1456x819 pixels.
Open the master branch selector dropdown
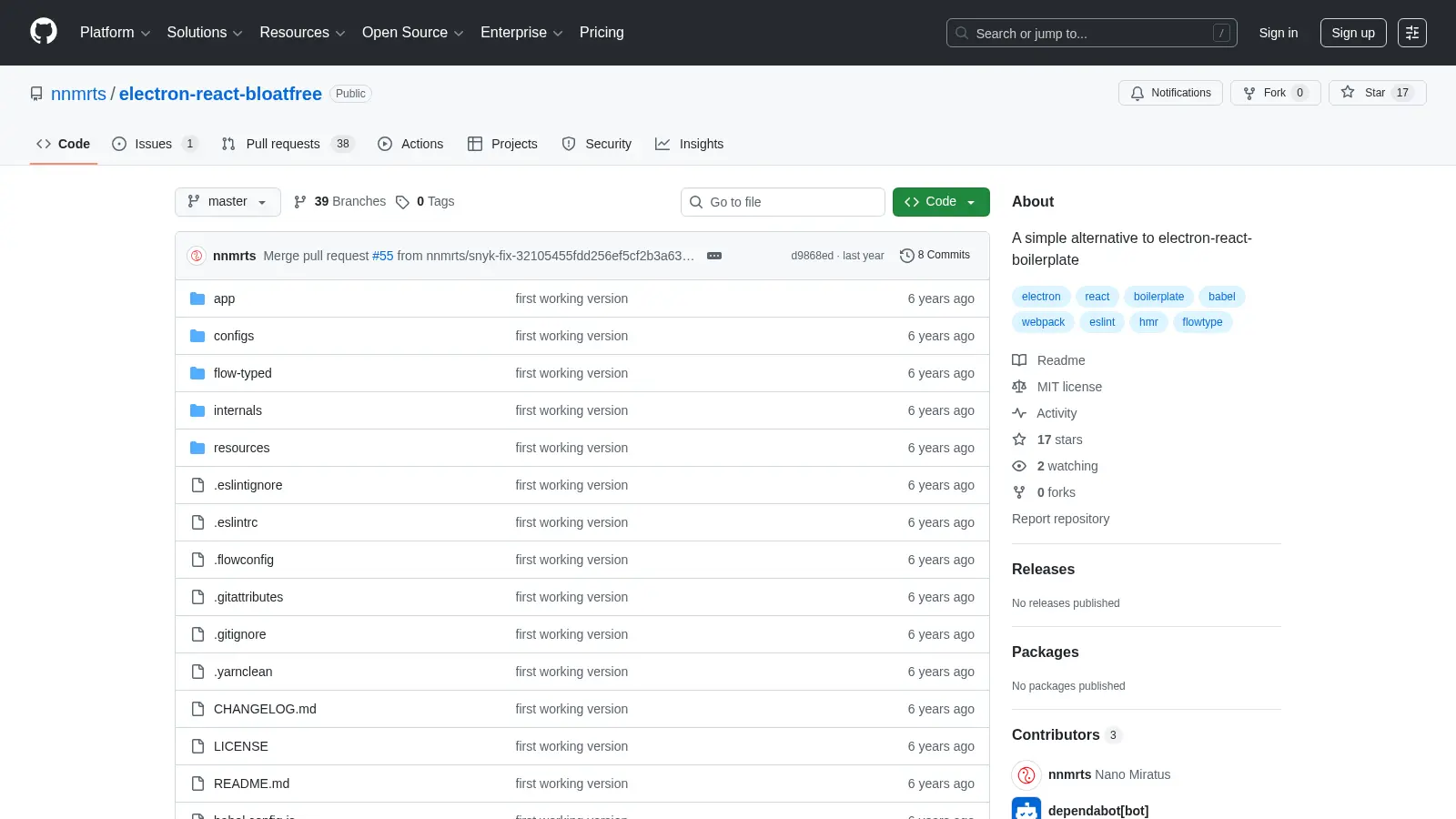click(227, 202)
